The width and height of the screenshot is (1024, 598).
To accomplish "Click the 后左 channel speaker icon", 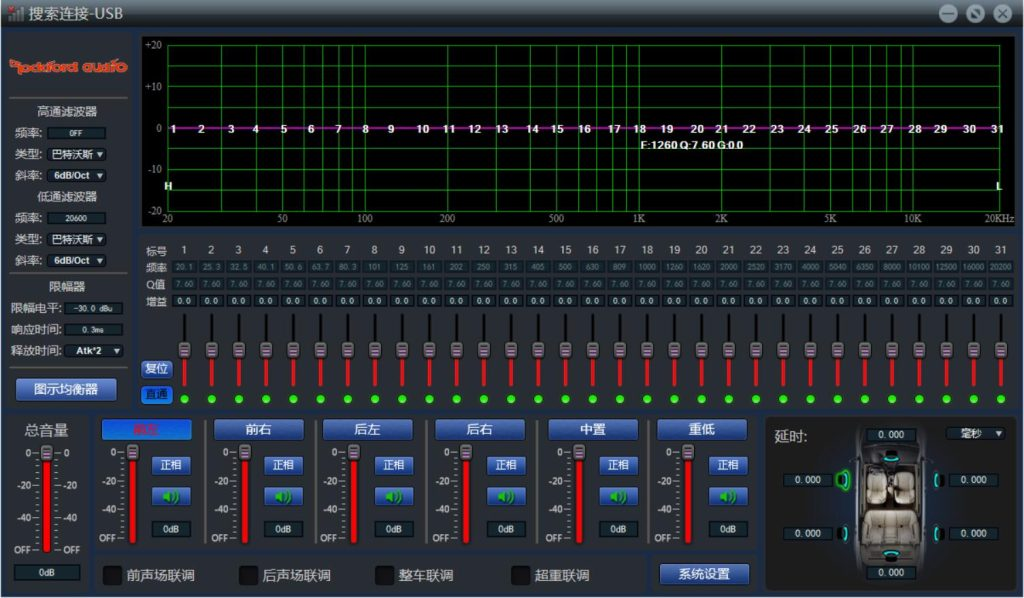I will 393,496.
